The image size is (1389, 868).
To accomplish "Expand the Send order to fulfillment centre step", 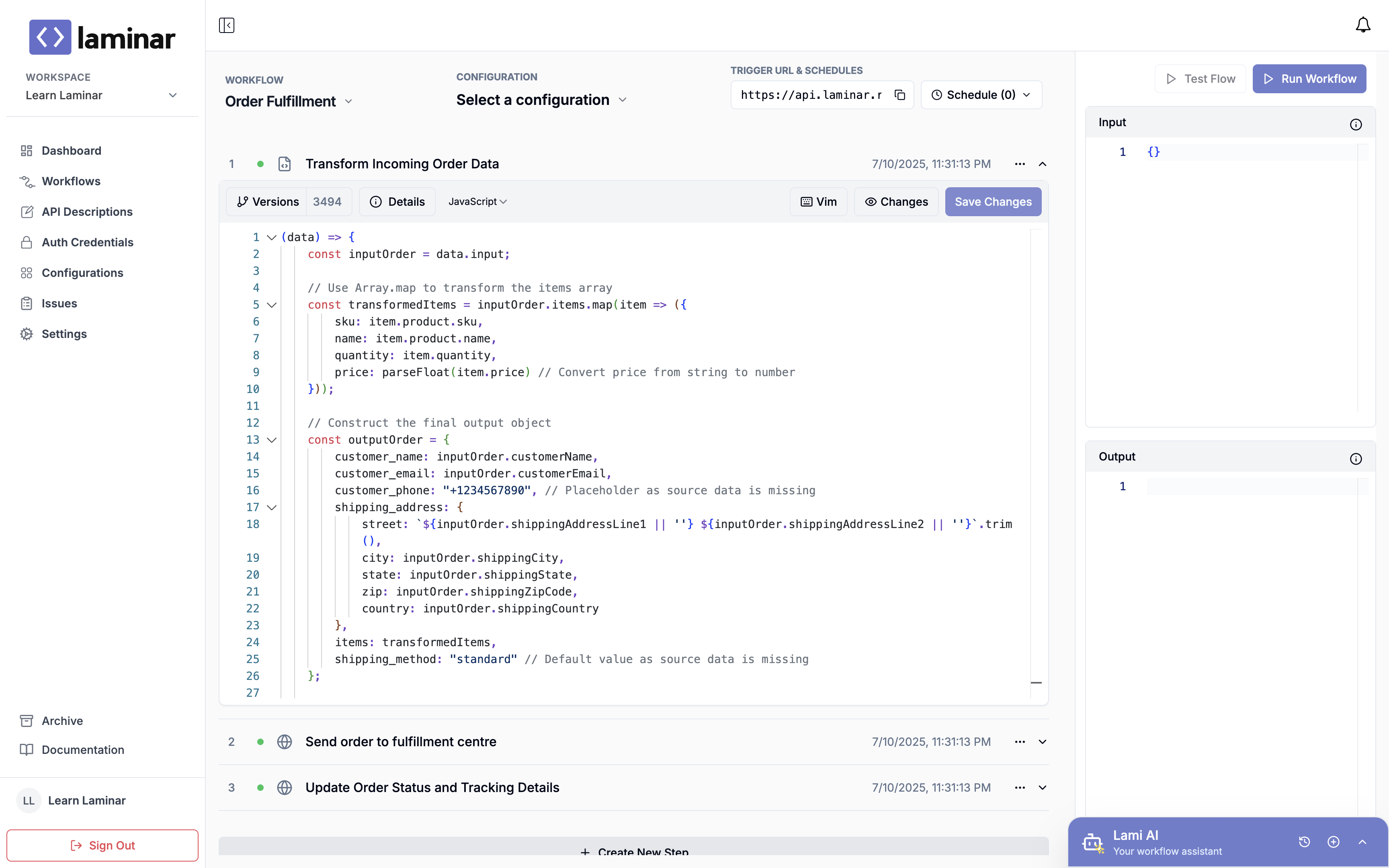I will (1042, 742).
